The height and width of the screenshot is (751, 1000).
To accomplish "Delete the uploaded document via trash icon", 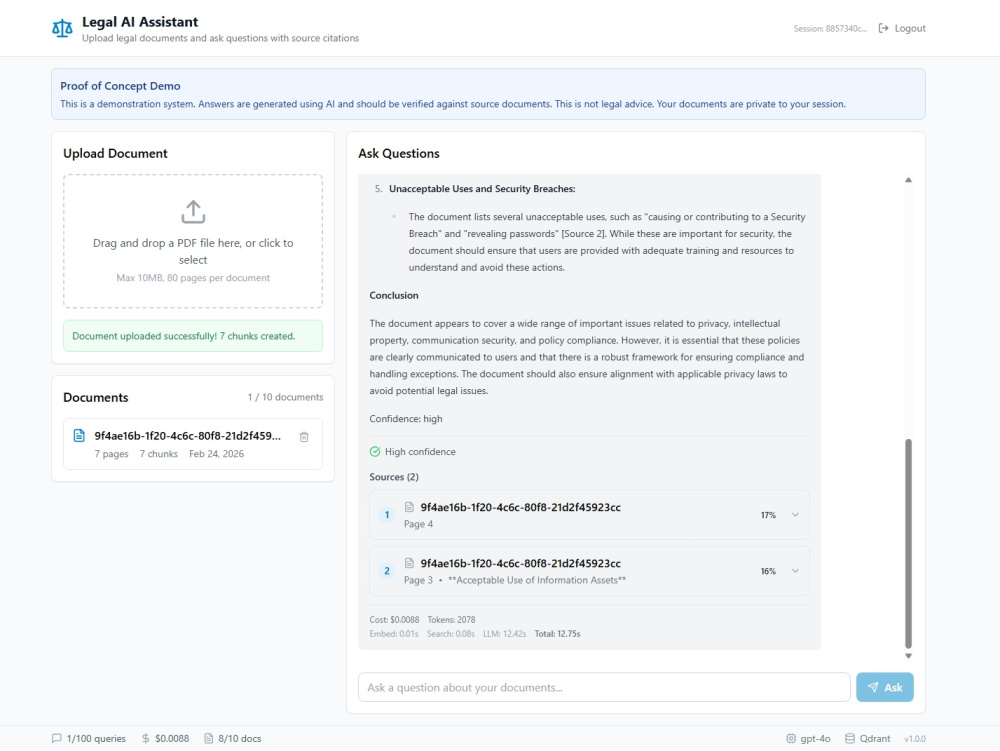I will pos(304,437).
